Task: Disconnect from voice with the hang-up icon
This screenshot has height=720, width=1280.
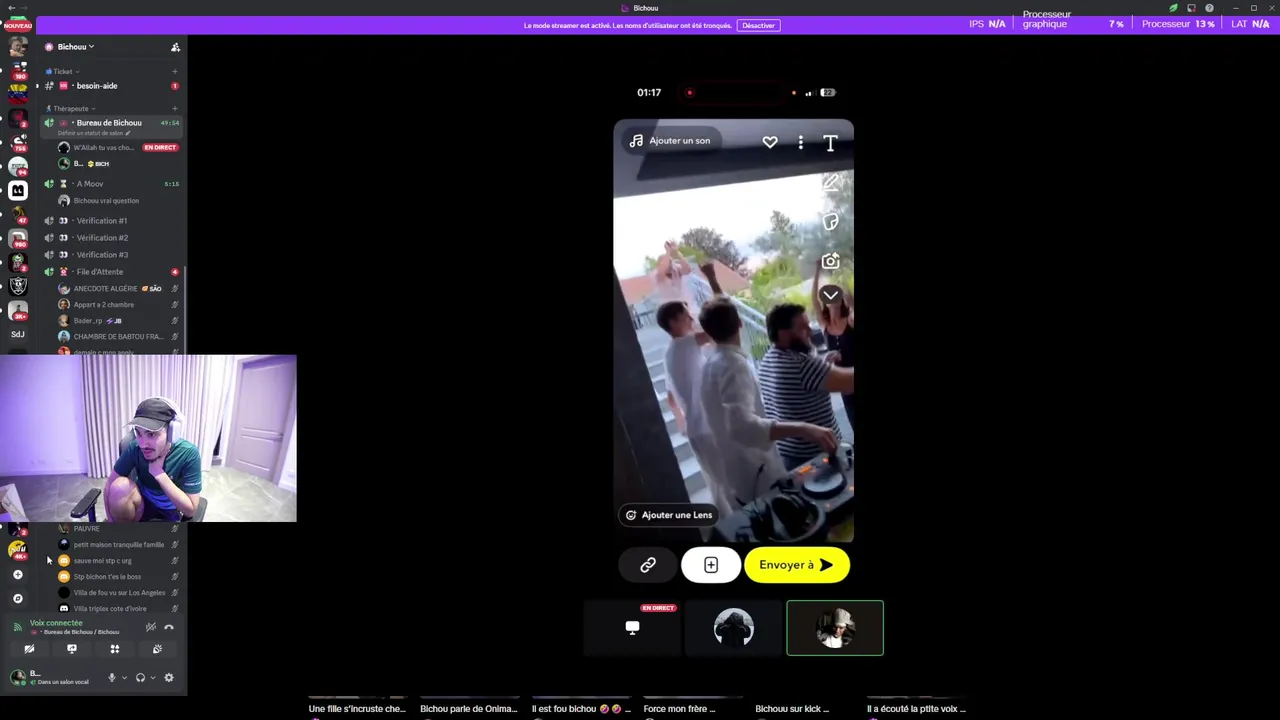Action: click(169, 627)
